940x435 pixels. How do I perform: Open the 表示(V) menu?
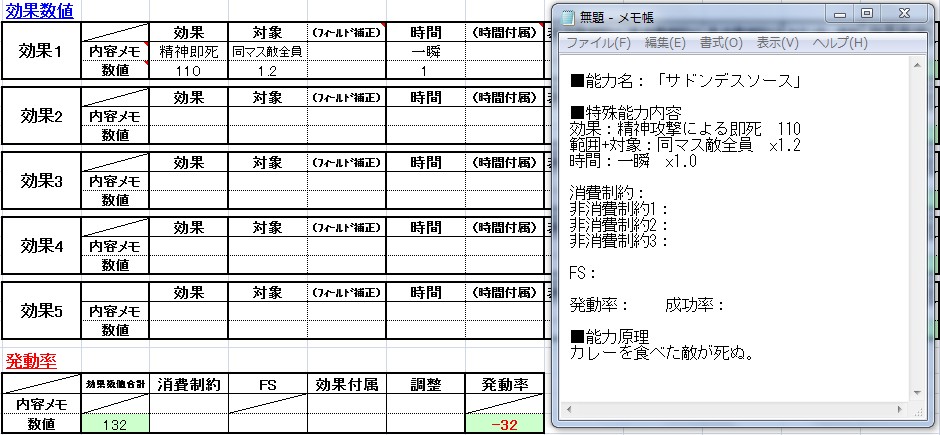coord(778,43)
